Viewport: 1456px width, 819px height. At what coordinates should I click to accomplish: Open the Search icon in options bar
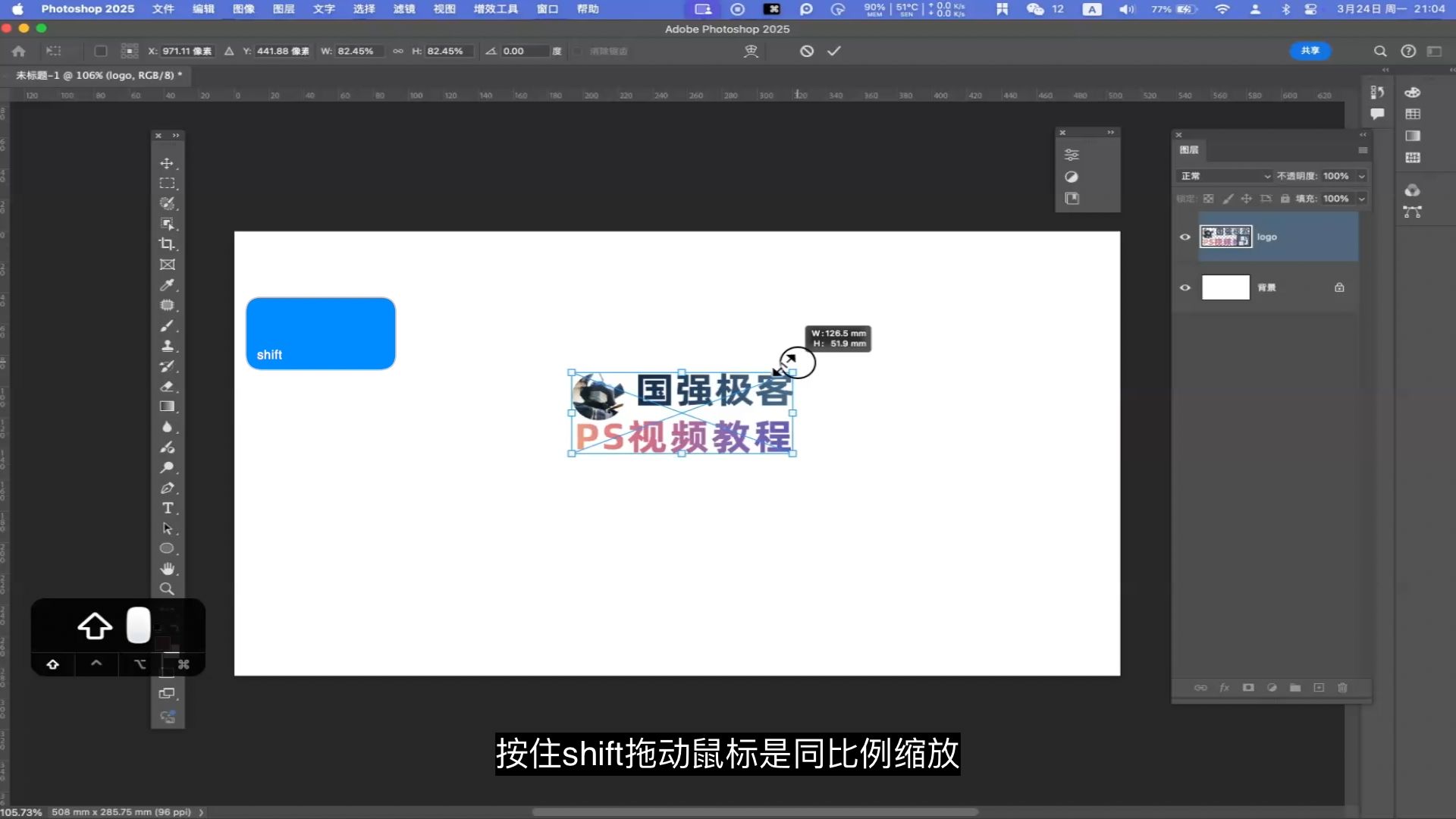point(1380,51)
